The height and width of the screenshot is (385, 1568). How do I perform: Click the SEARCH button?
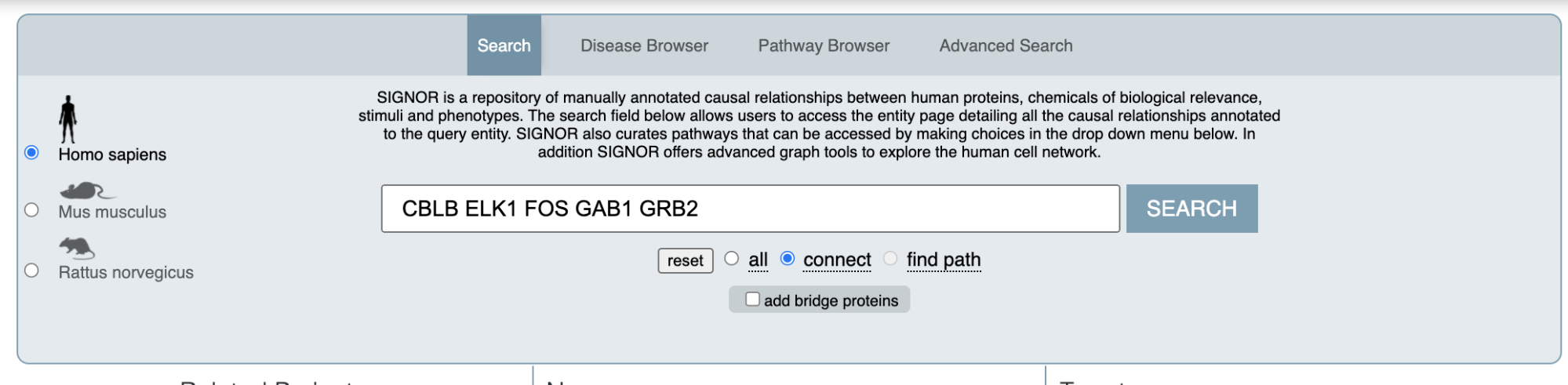[x=1191, y=209]
